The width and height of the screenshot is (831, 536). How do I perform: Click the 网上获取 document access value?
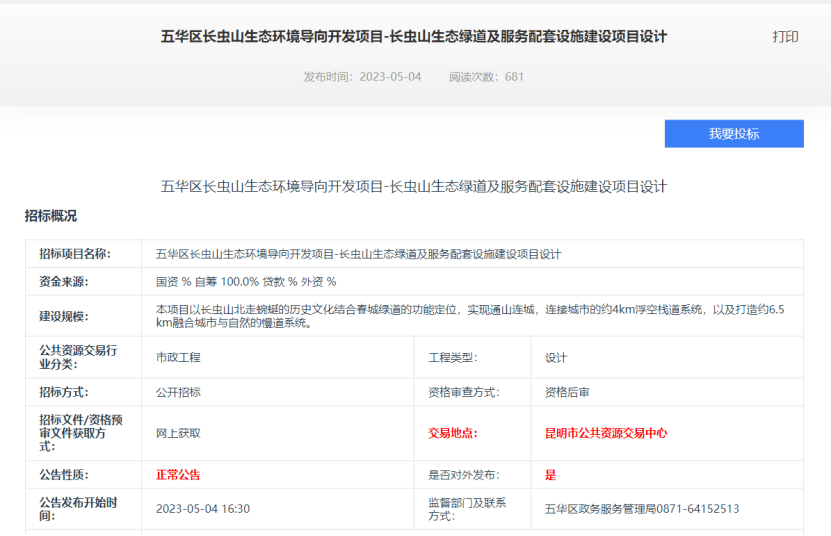pyautogui.click(x=178, y=433)
